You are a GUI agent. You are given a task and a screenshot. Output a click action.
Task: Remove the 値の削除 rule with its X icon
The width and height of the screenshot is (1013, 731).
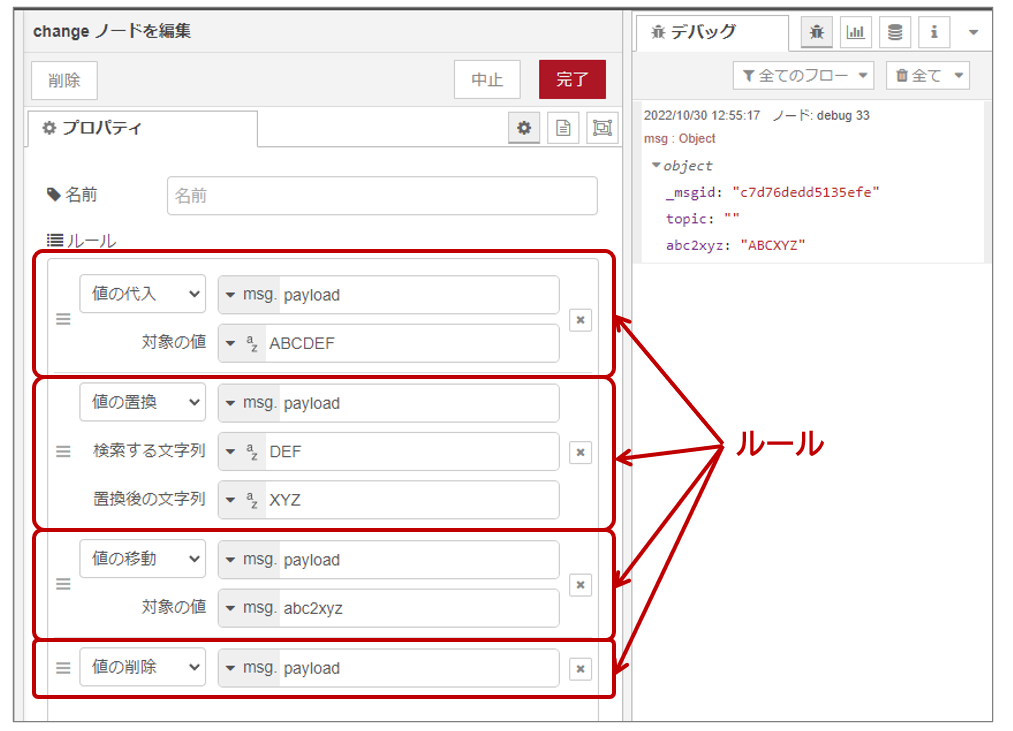pyautogui.click(x=580, y=668)
